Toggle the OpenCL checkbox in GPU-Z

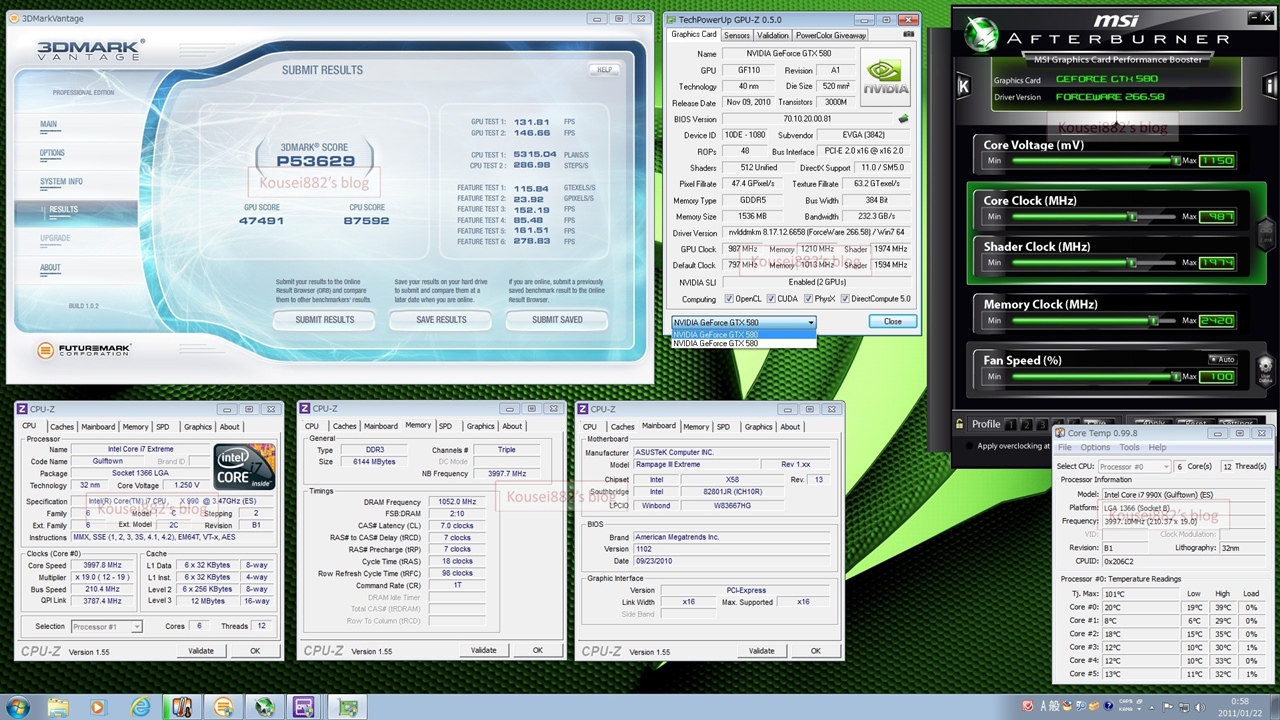pyautogui.click(x=729, y=299)
